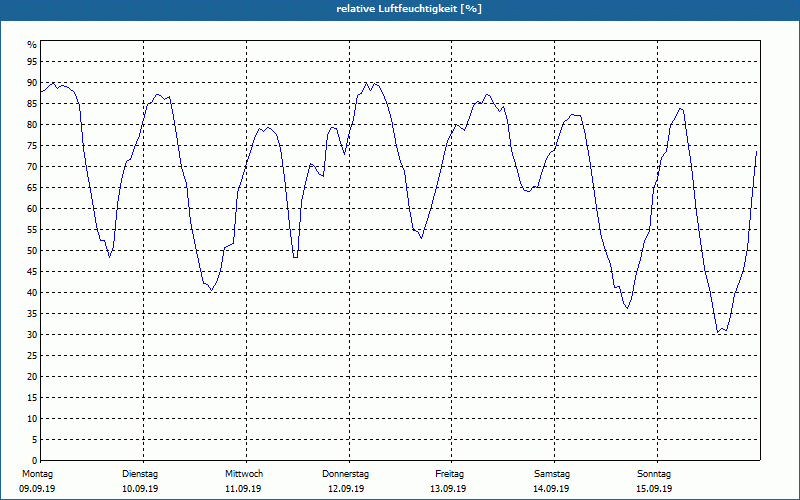The image size is (800, 500).
Task: Select the date '14.09.19'
Action: (x=551, y=489)
